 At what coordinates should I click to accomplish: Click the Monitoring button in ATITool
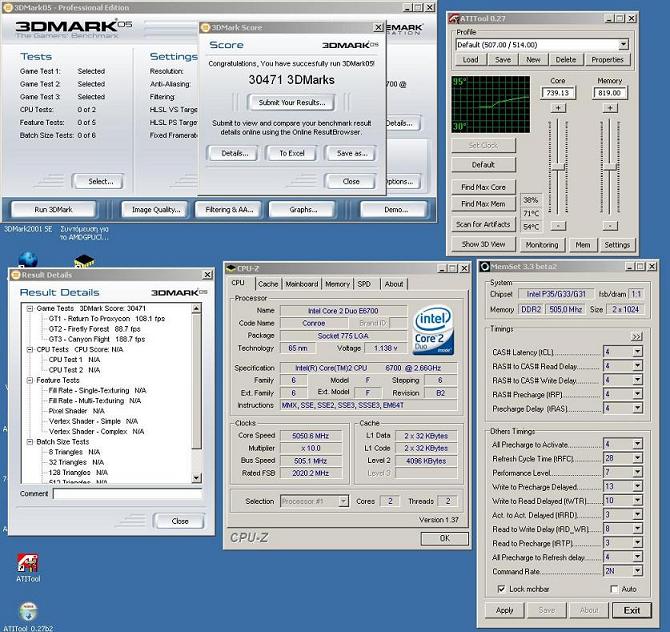(x=542, y=245)
